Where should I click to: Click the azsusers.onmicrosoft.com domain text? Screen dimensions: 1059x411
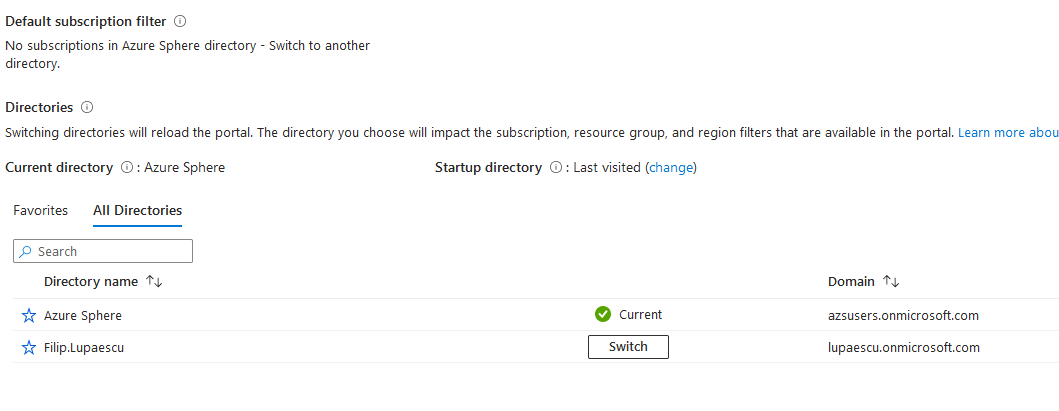pos(904,315)
